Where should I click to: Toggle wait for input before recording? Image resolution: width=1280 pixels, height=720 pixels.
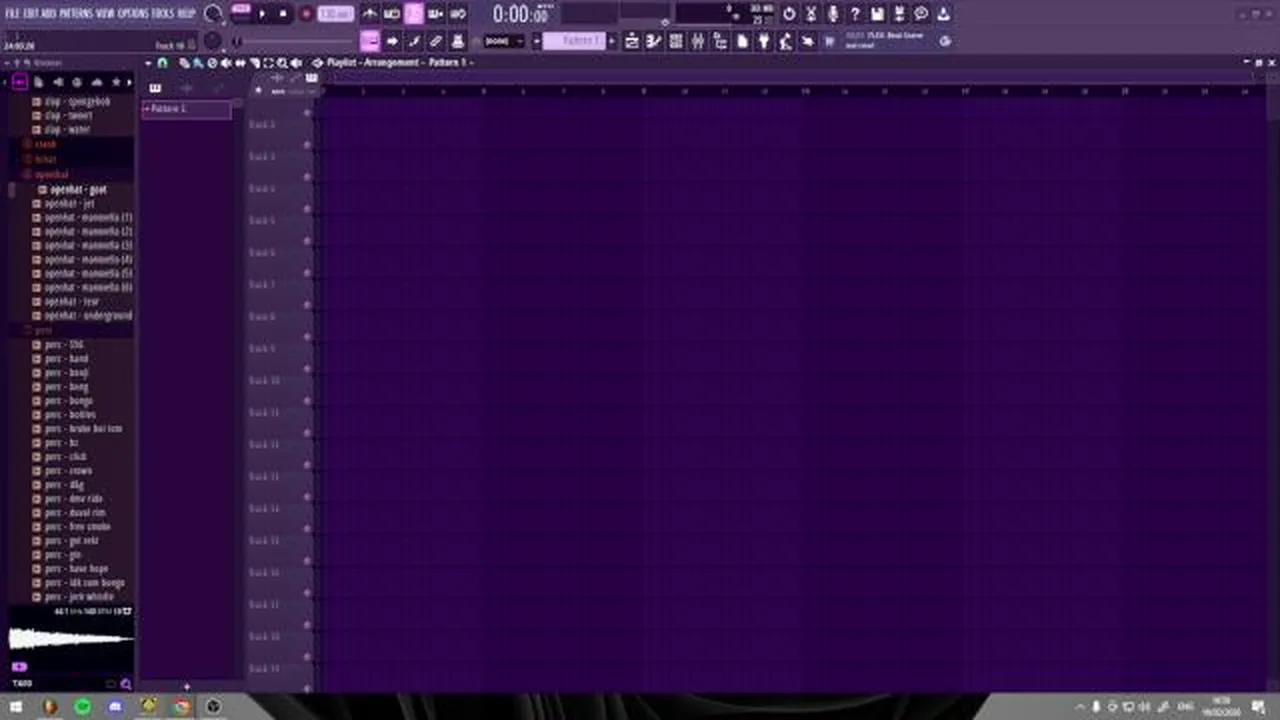(391, 14)
